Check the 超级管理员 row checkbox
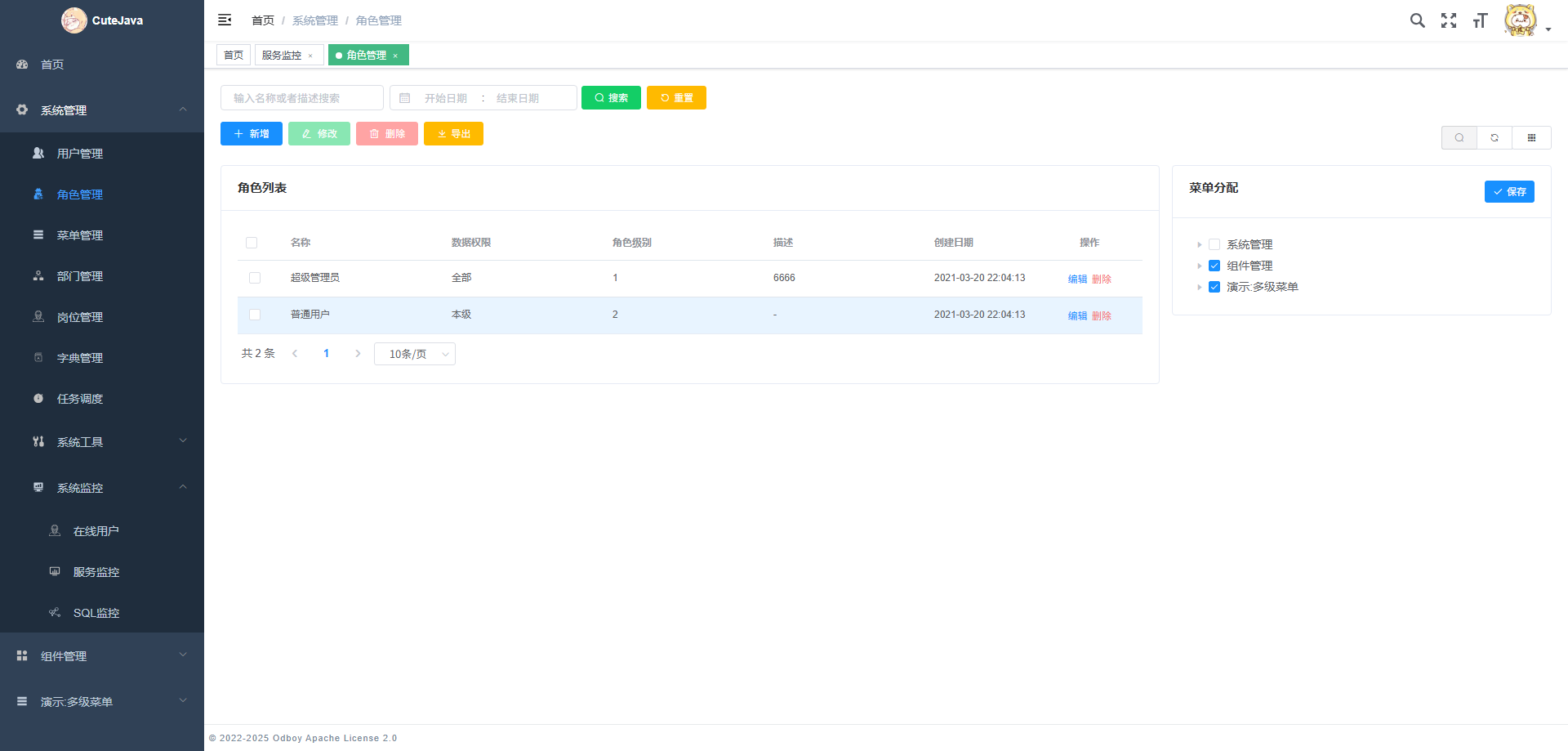Image resolution: width=1568 pixels, height=751 pixels. point(255,278)
